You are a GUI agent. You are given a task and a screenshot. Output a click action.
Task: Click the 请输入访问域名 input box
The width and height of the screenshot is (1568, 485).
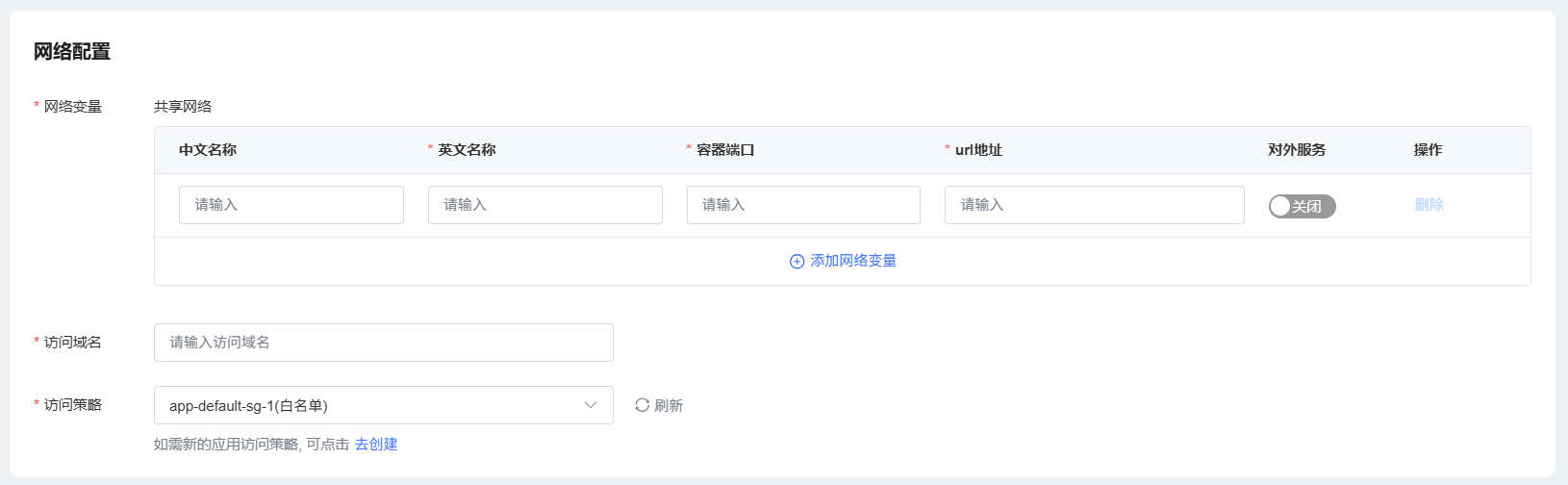383,343
